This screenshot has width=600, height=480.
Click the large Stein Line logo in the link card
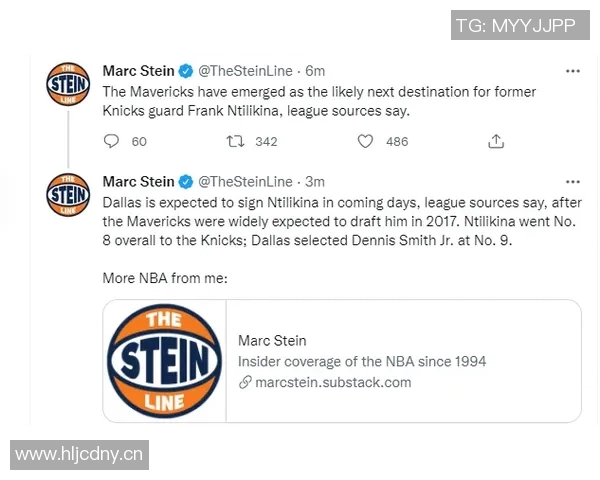tap(164, 361)
